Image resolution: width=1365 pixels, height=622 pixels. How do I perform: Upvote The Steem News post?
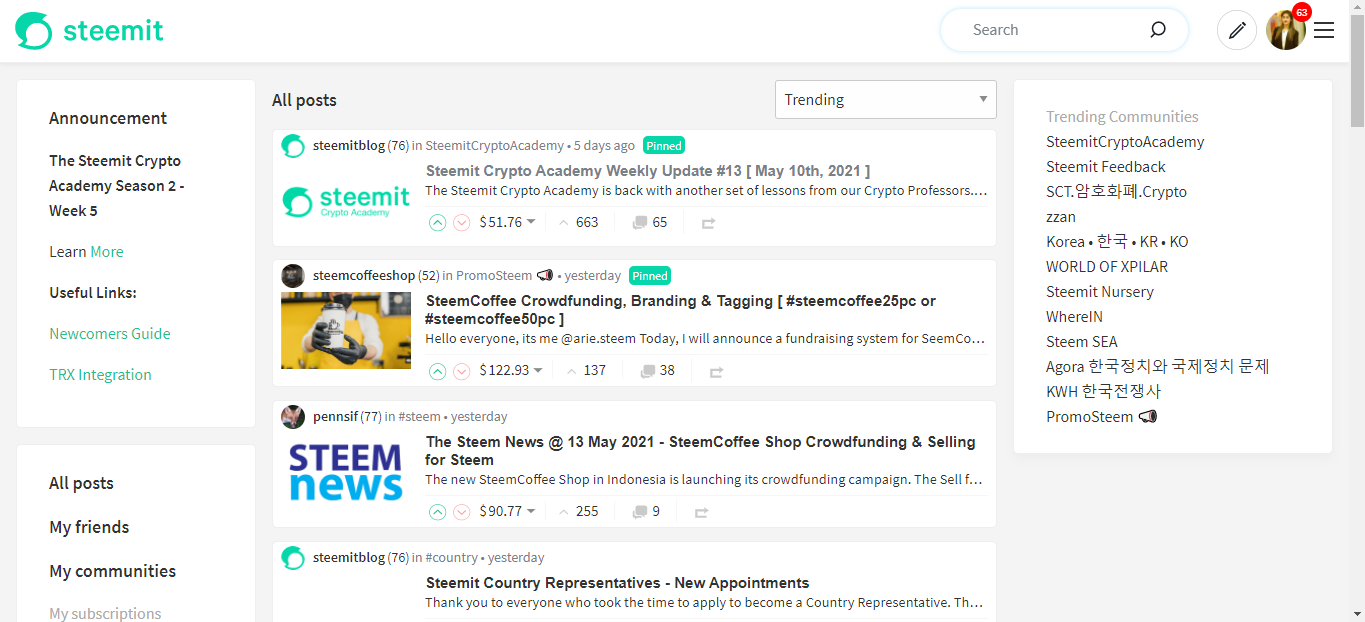[x=437, y=512]
